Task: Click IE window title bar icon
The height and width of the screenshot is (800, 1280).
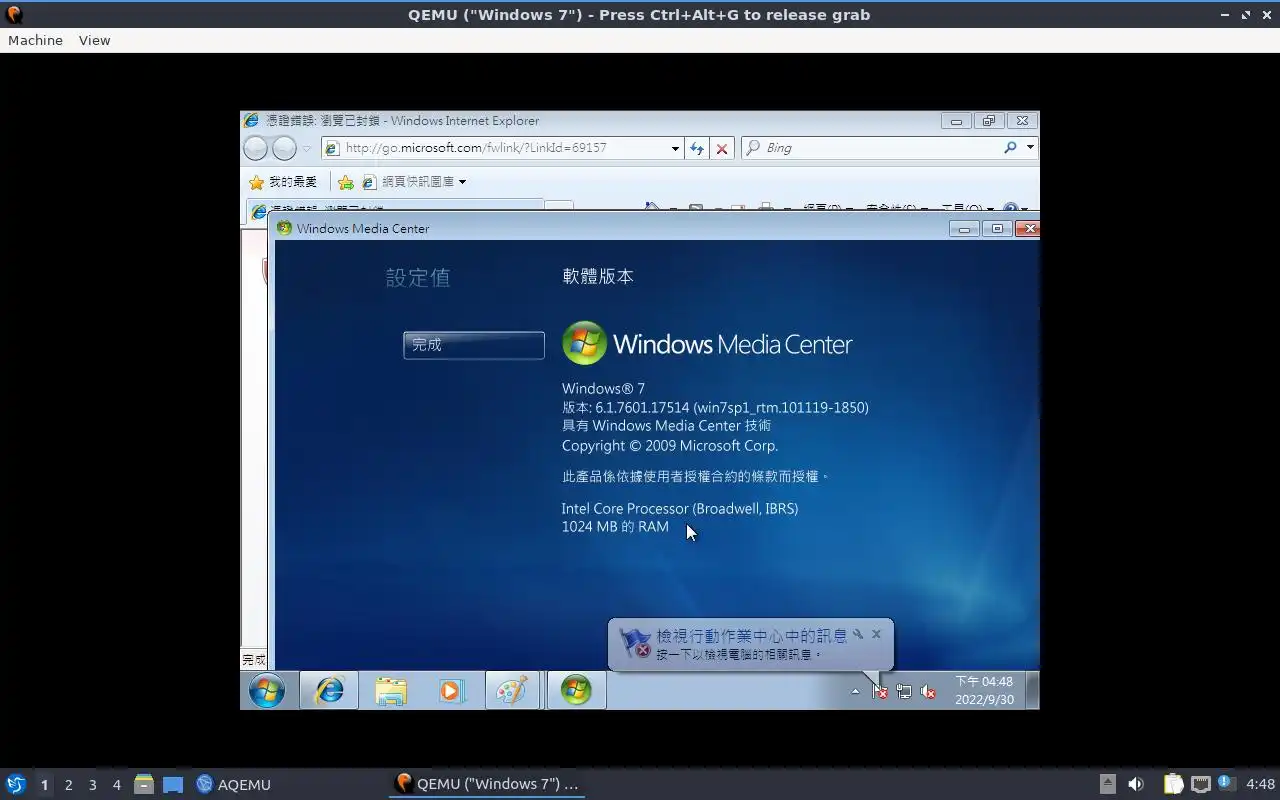Action: click(x=252, y=121)
